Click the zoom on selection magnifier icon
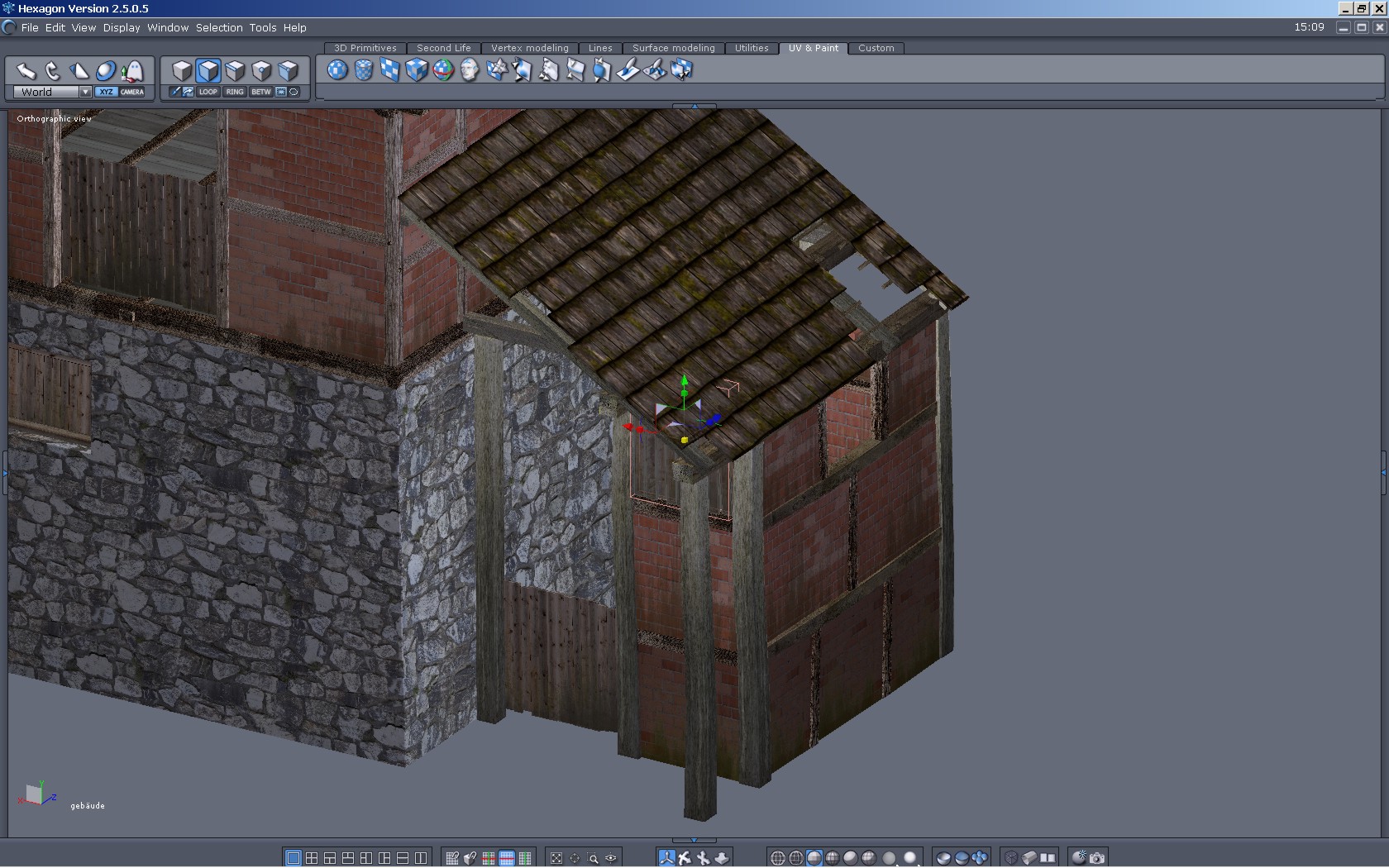Viewport: 1389px width, 868px height. (x=593, y=858)
